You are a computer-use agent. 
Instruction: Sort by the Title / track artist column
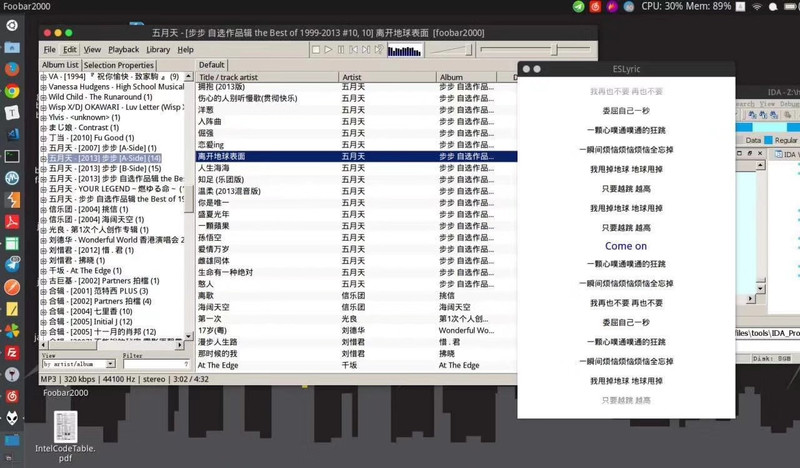[x=267, y=77]
